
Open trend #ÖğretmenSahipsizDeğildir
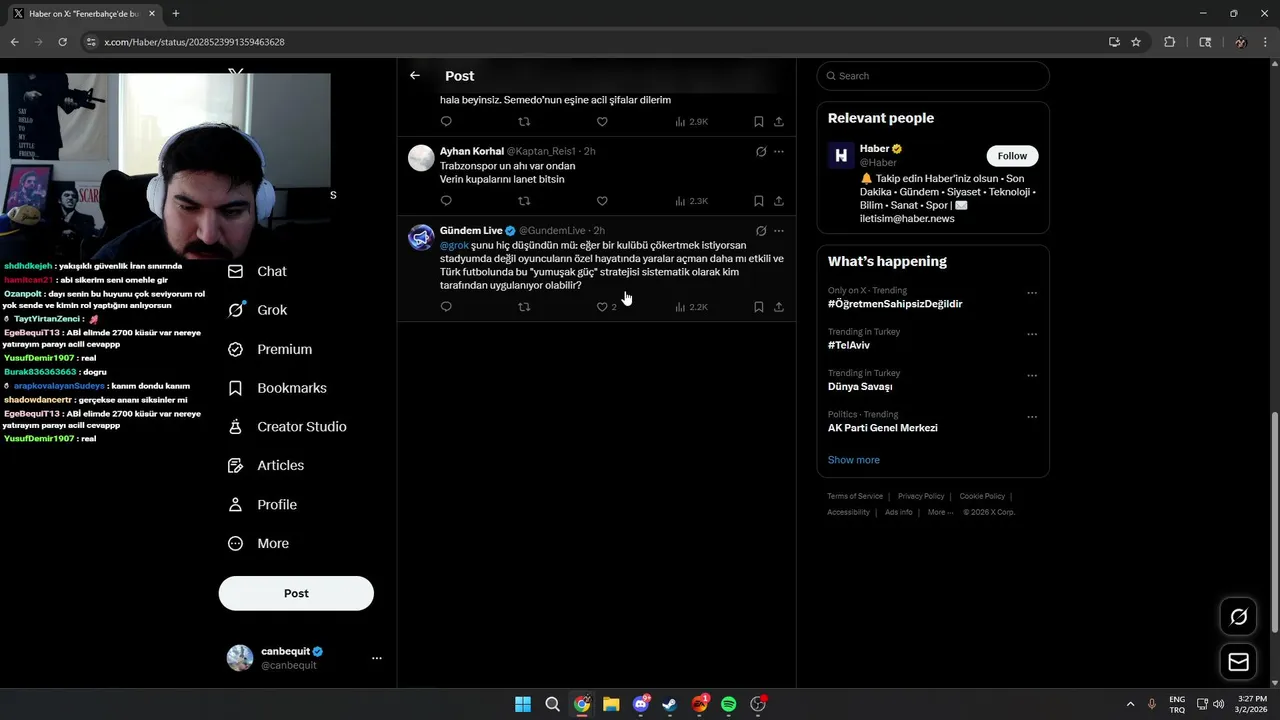click(x=895, y=304)
